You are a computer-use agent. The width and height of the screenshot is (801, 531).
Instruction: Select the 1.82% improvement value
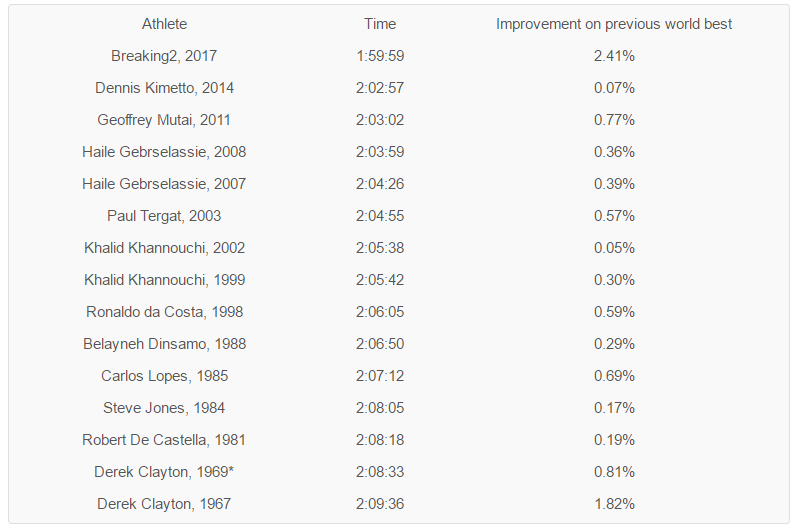614,504
